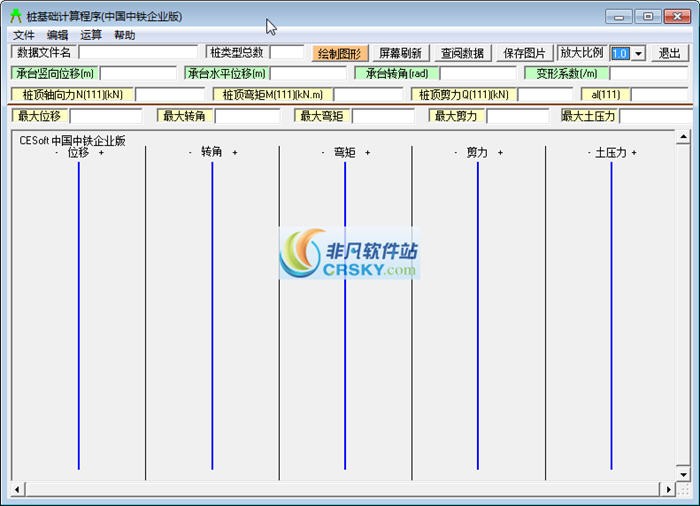Click the vertical scrollbar up arrow
Screen dimensions: 700x506
[683, 137]
